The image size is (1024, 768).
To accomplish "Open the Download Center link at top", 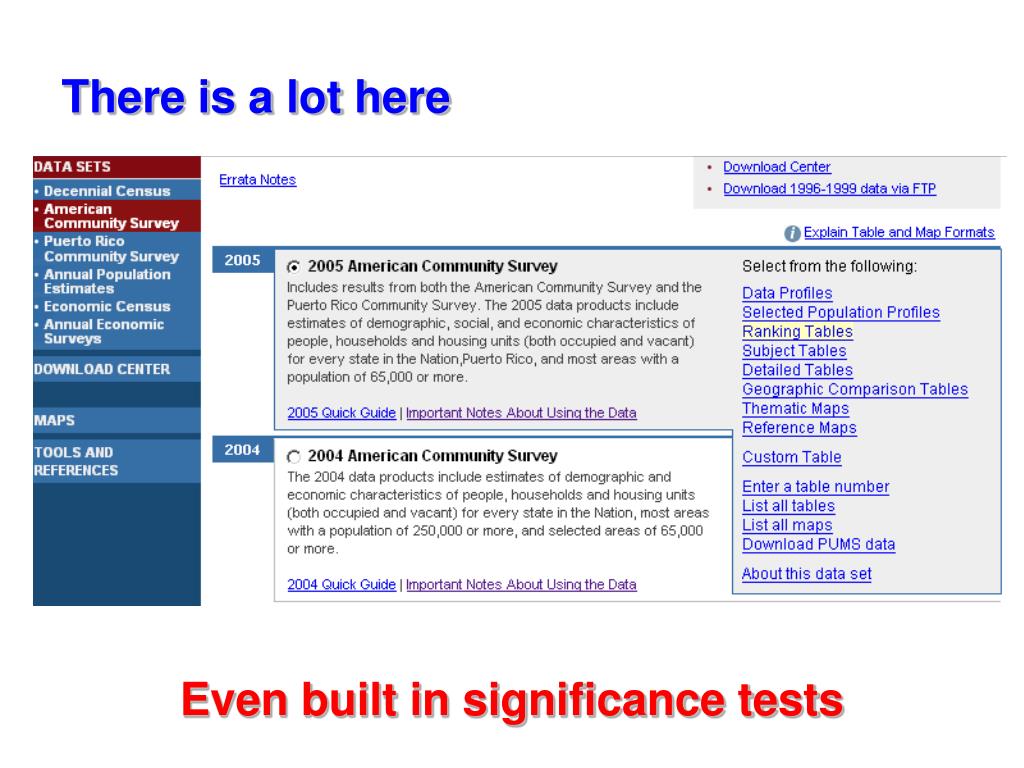I will 776,167.
